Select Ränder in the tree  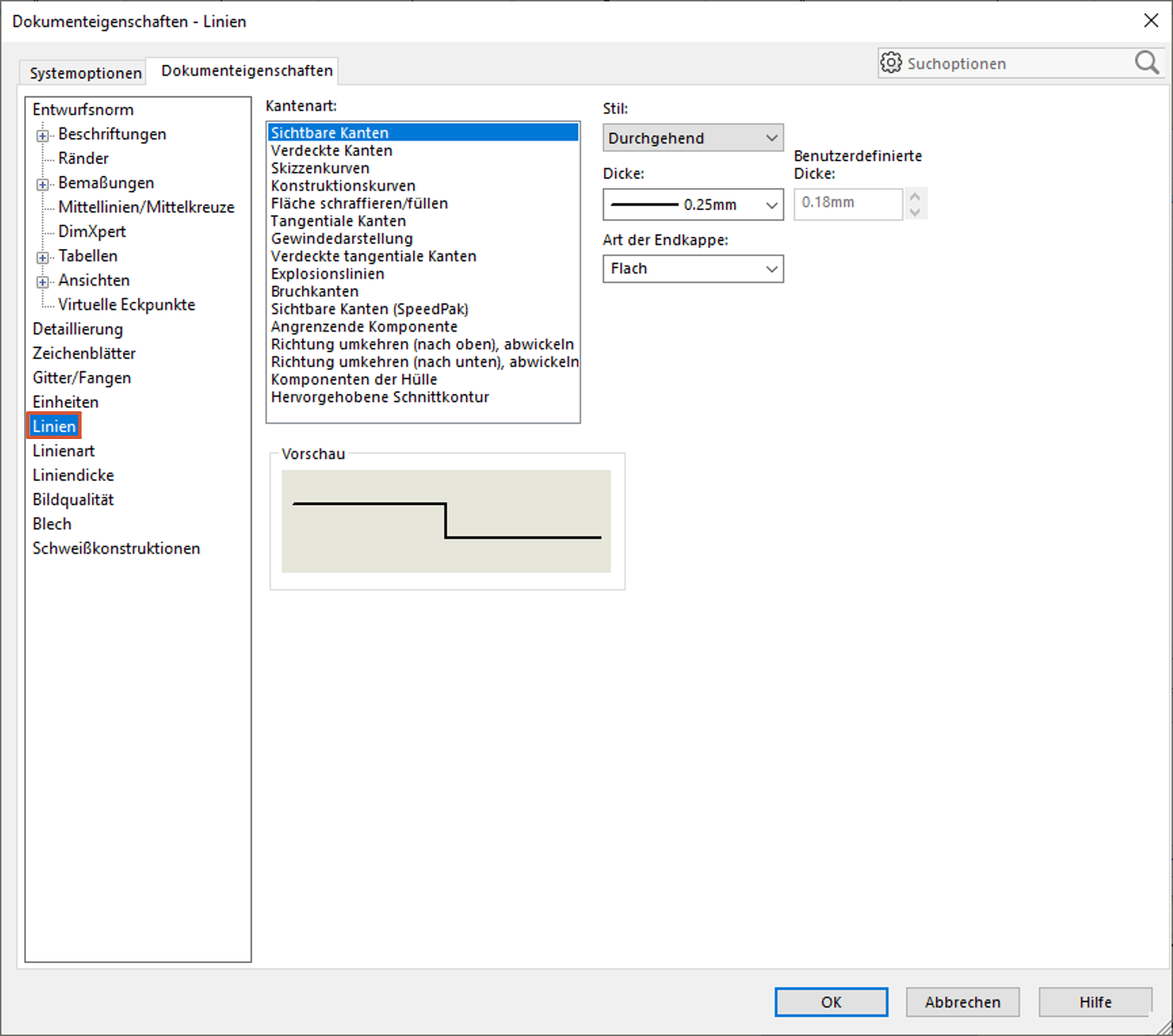83,159
